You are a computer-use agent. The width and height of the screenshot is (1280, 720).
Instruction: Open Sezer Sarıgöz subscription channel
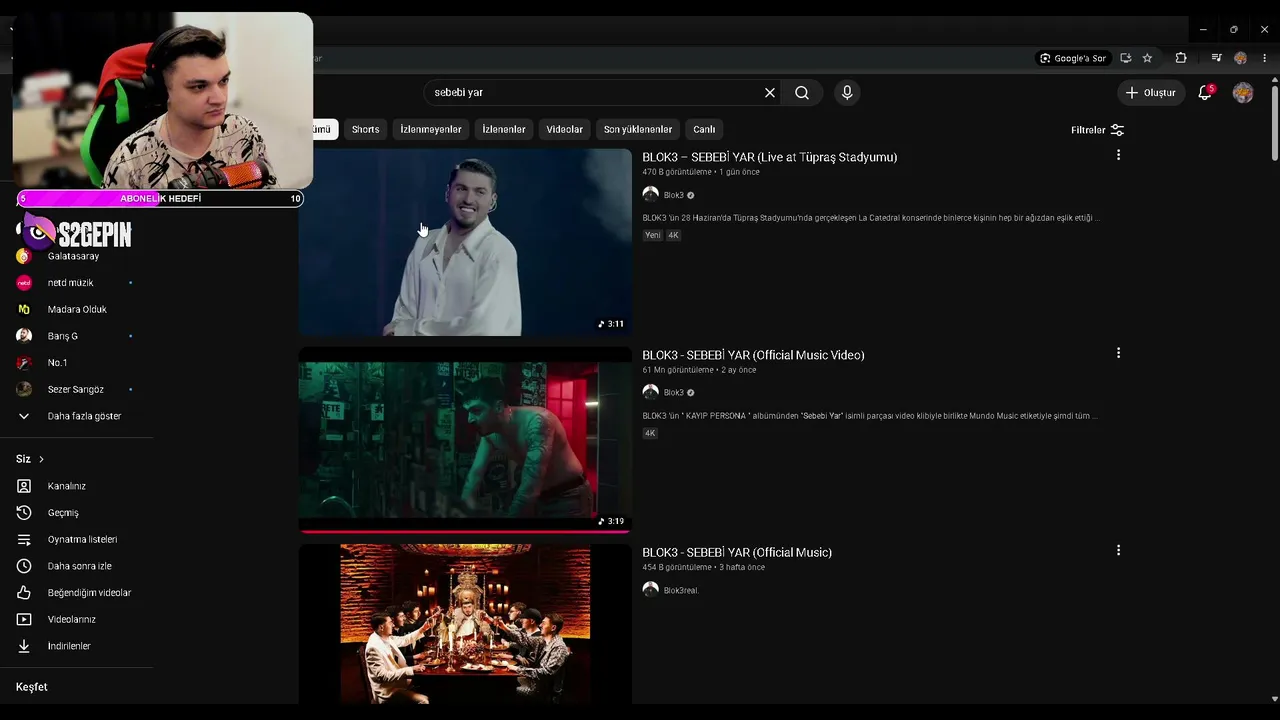point(76,389)
